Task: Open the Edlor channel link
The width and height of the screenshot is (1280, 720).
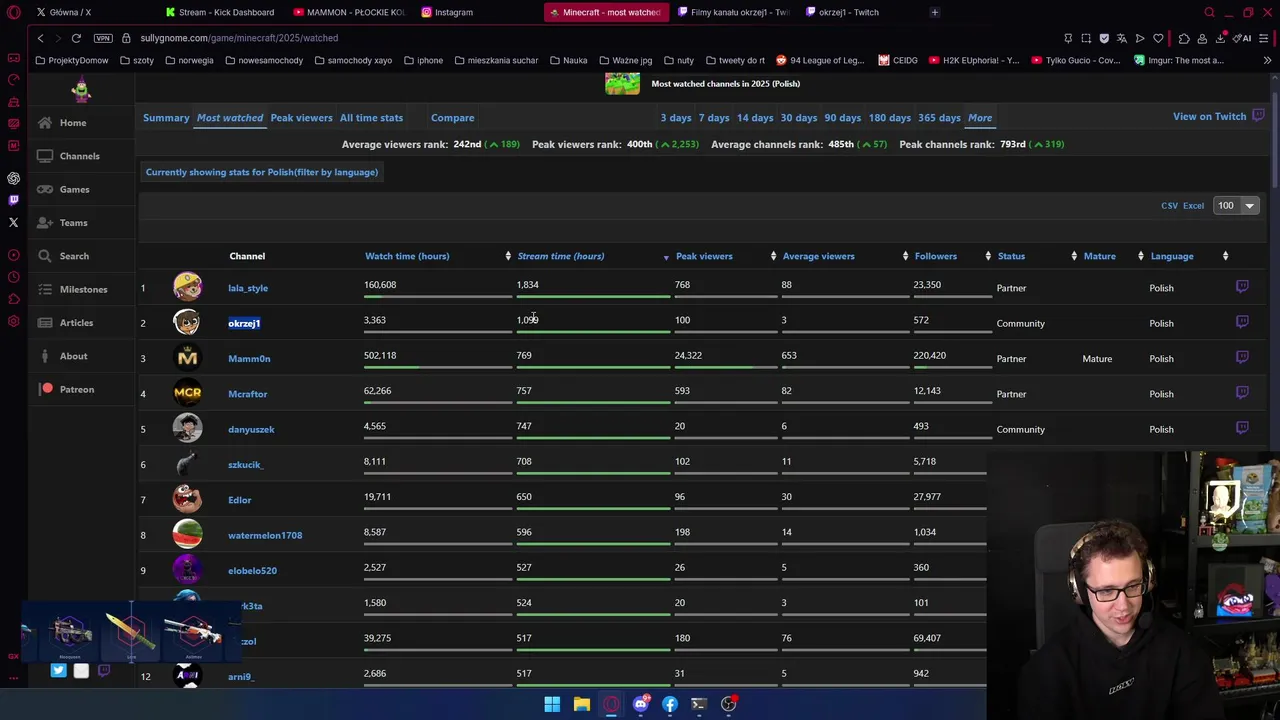Action: [240, 500]
